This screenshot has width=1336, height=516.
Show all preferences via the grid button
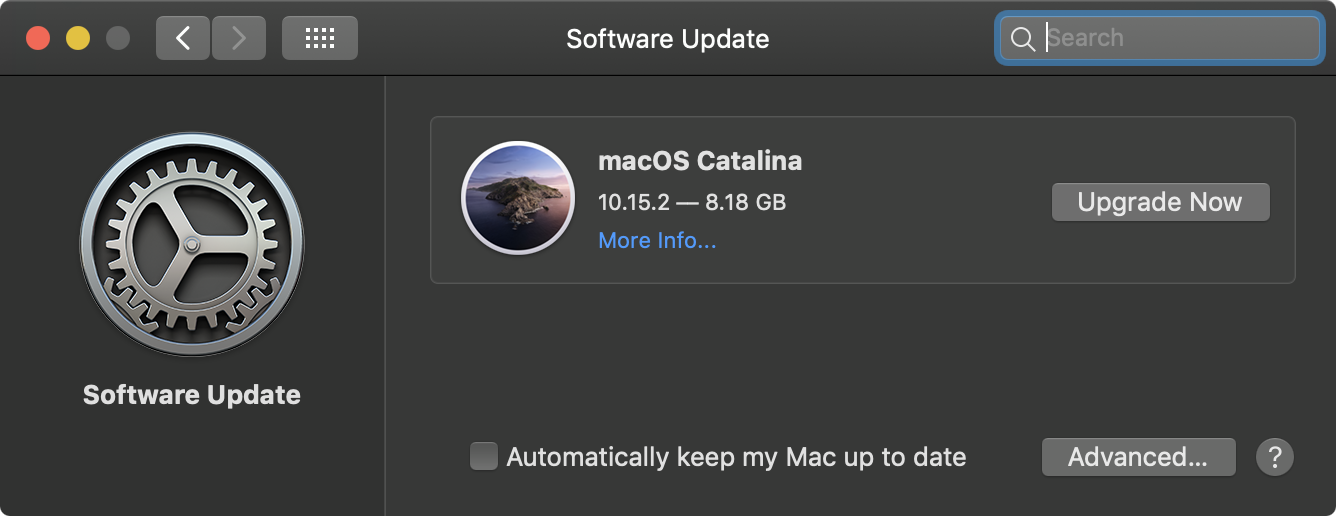[319, 38]
